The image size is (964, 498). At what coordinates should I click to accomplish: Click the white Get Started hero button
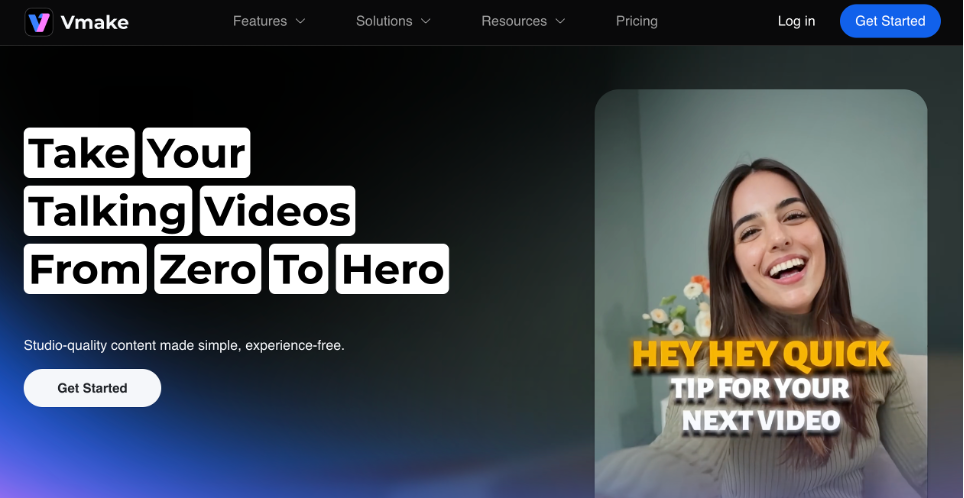[92, 388]
